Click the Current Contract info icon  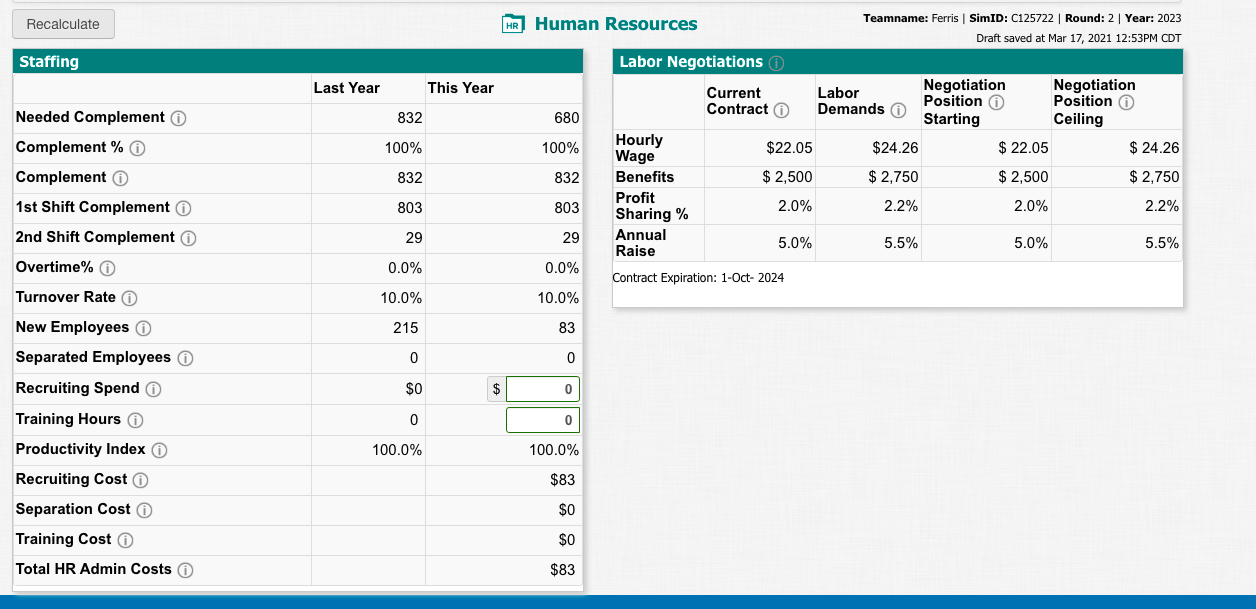pos(781,109)
